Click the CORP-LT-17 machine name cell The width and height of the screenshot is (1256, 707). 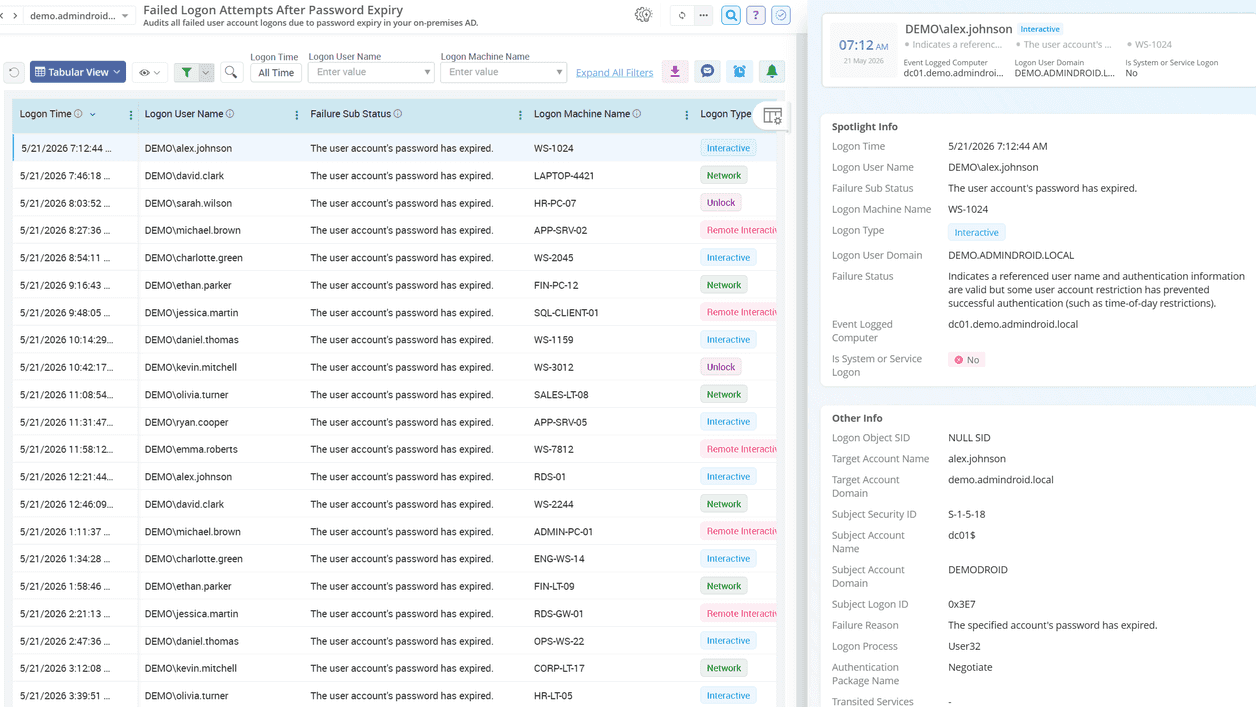(x=559, y=668)
